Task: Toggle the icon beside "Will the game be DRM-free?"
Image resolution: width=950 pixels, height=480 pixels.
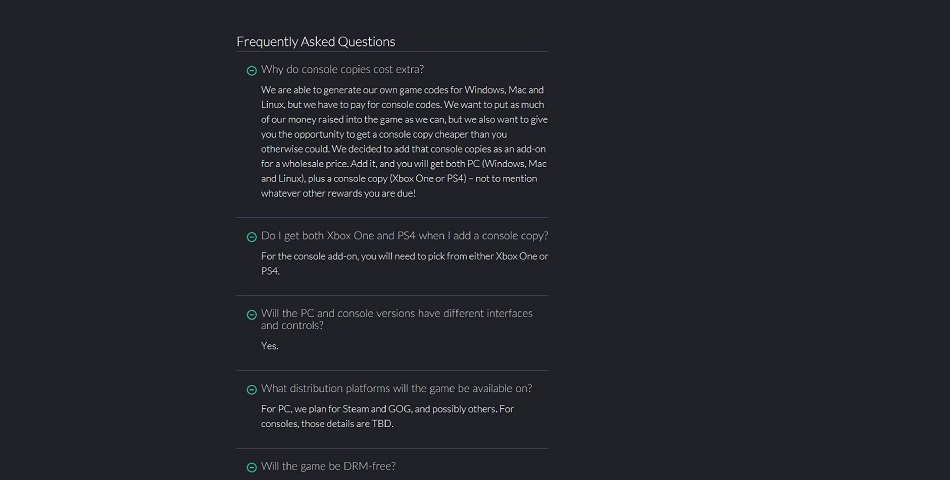Action: 252,467
